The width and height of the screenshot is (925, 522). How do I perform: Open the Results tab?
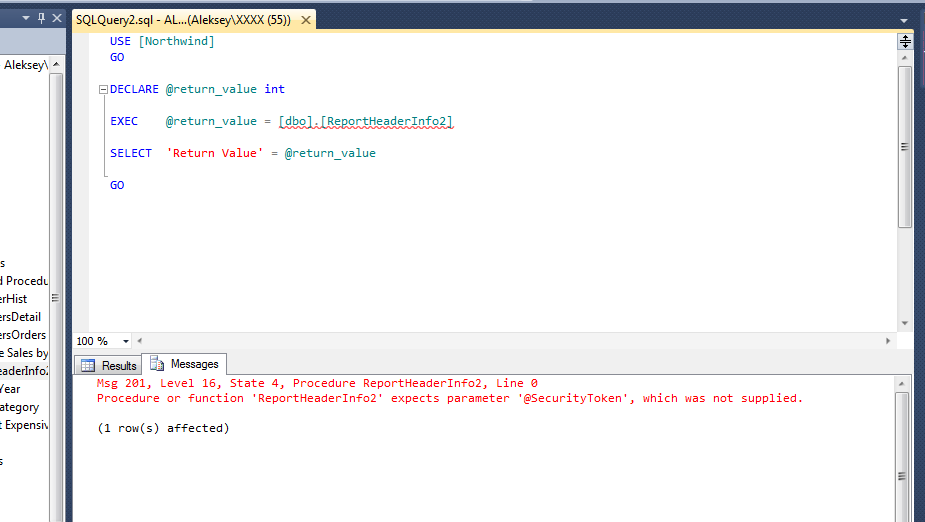click(109, 365)
